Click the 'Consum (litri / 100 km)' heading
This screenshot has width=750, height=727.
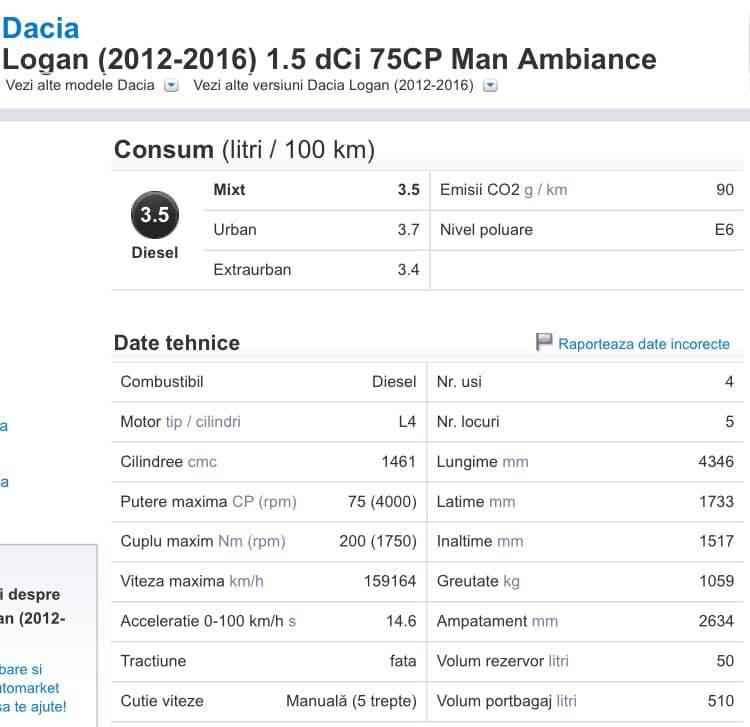pyautogui.click(x=244, y=150)
